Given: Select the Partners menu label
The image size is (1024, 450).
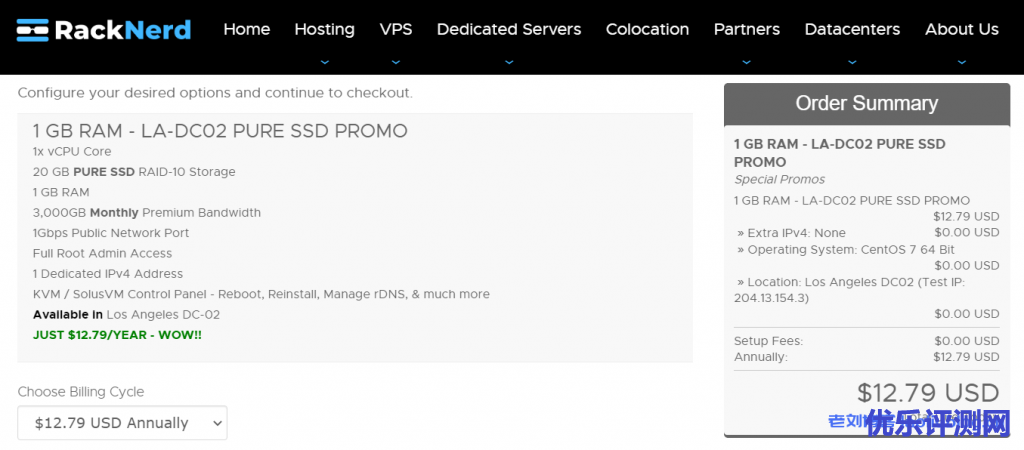Looking at the screenshot, I should [x=747, y=29].
